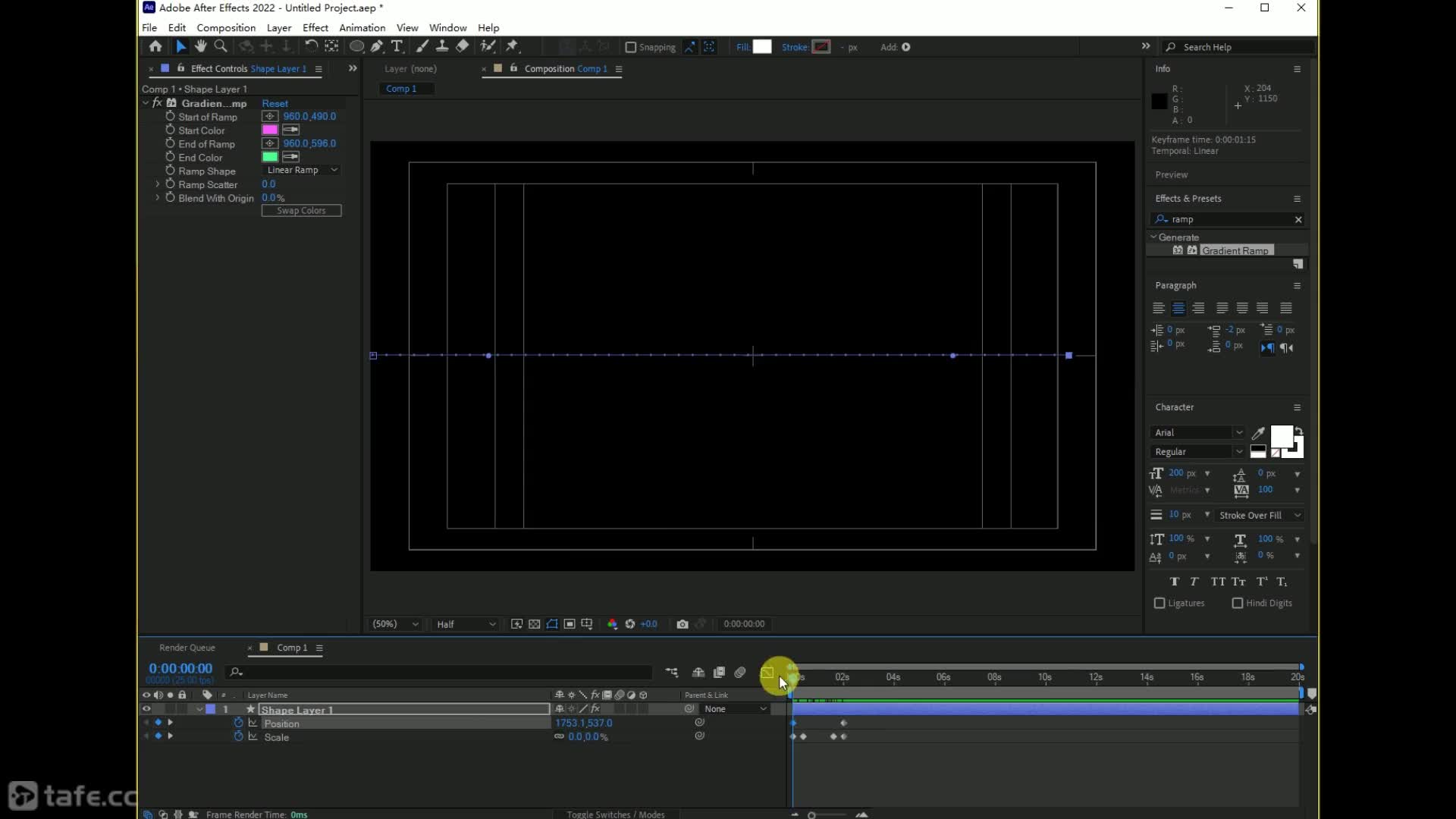The width and height of the screenshot is (1456, 819).
Task: Select Gradient Ramp in Effects & Presets
Action: point(1235,251)
